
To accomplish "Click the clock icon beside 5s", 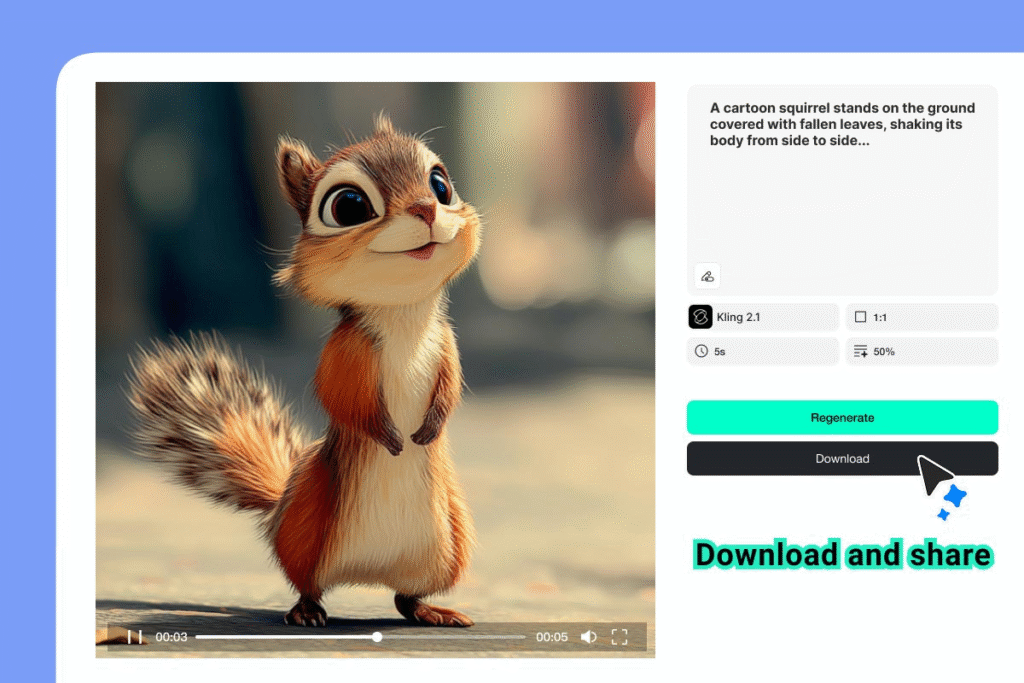I will tap(701, 352).
